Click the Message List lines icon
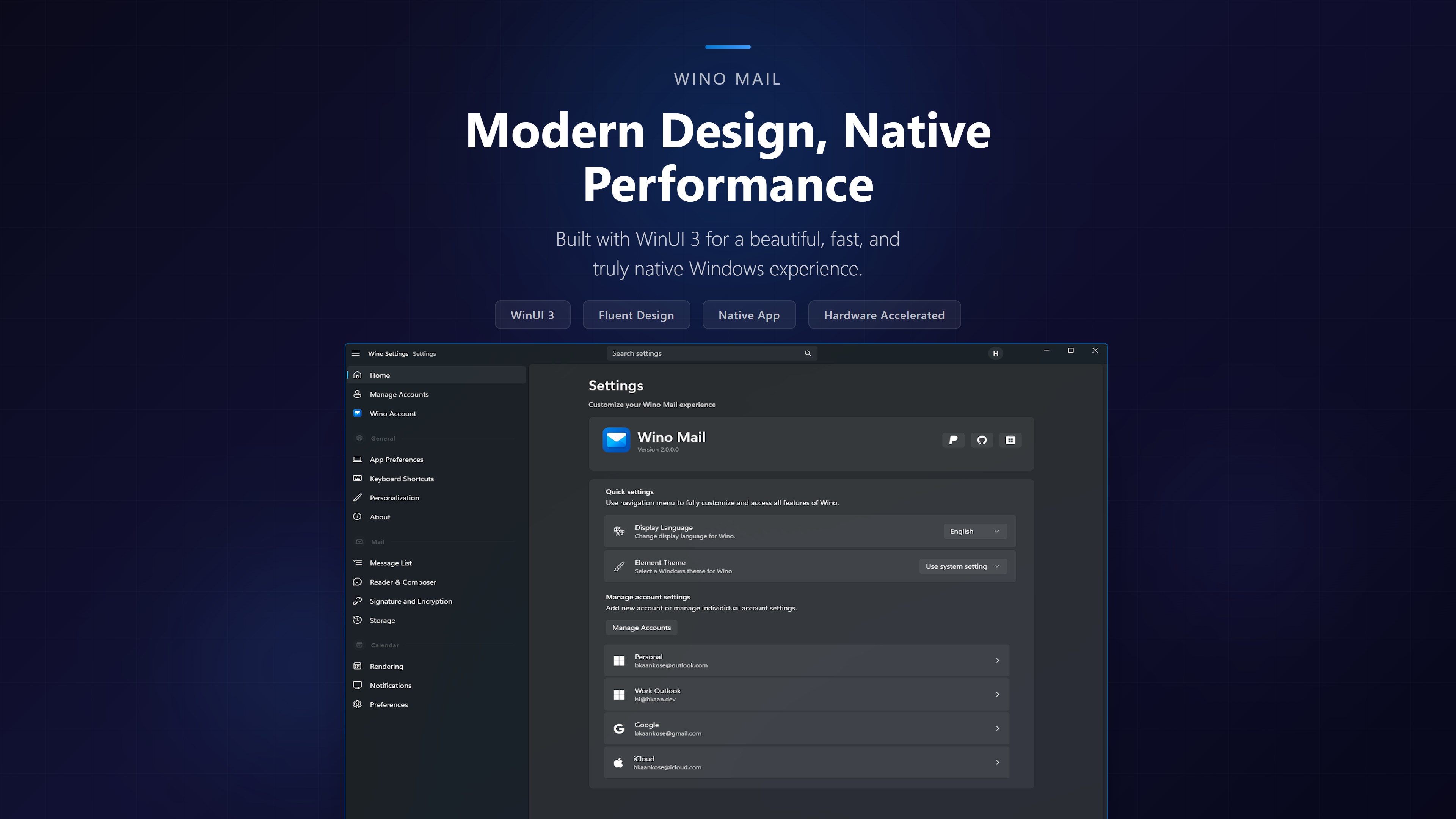 coord(357,562)
